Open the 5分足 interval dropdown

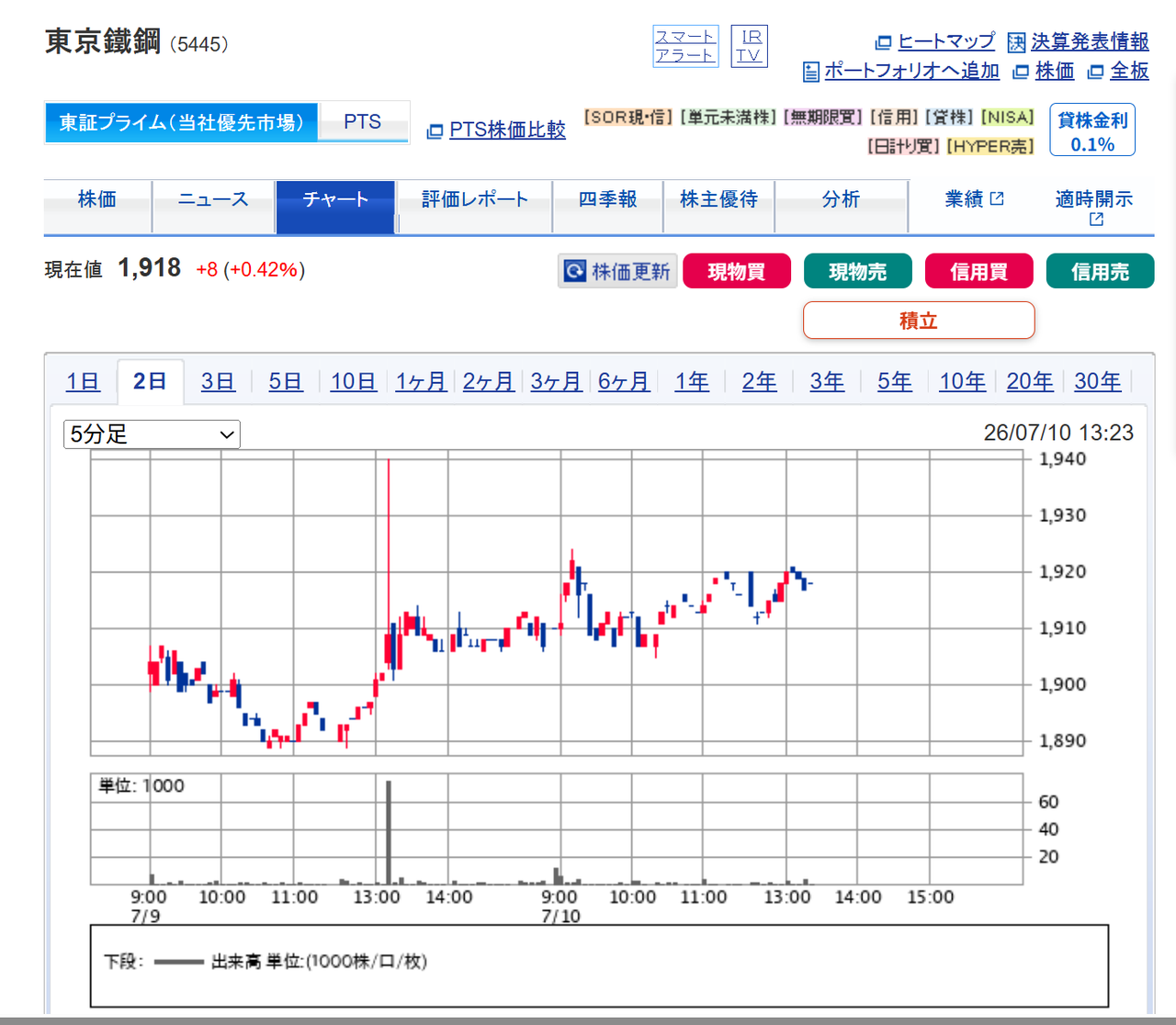(x=152, y=434)
